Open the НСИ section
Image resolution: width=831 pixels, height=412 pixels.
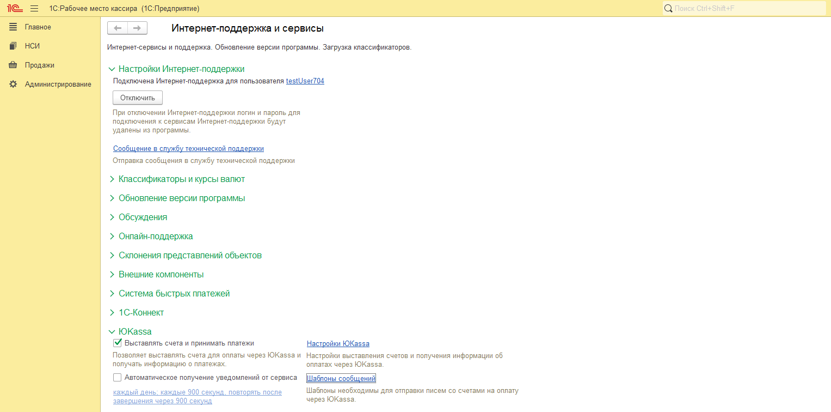click(x=32, y=46)
